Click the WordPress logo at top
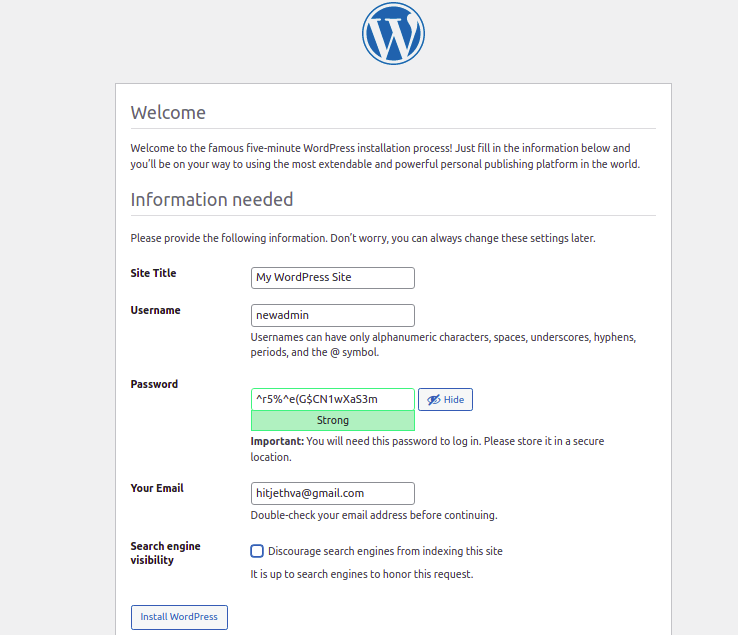 393,33
